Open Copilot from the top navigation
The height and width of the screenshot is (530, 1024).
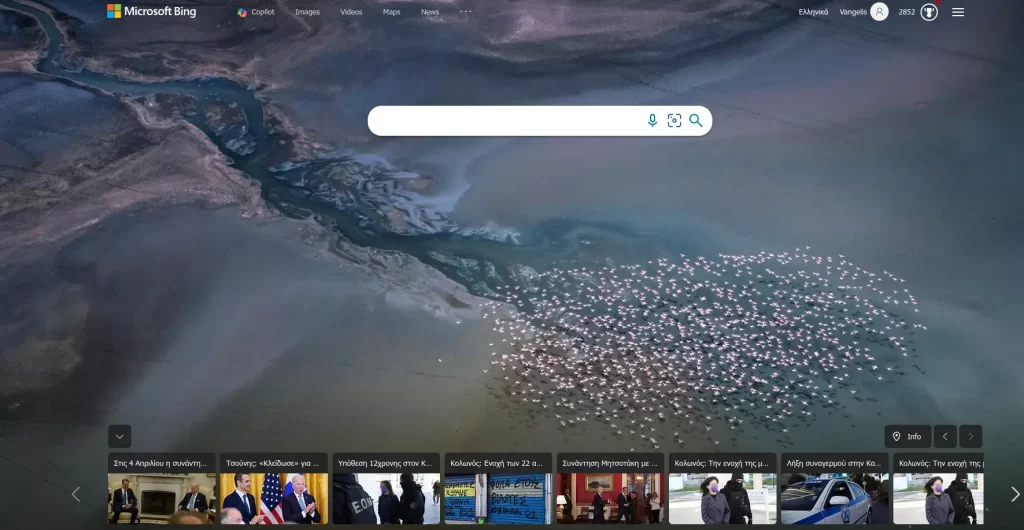click(x=256, y=12)
